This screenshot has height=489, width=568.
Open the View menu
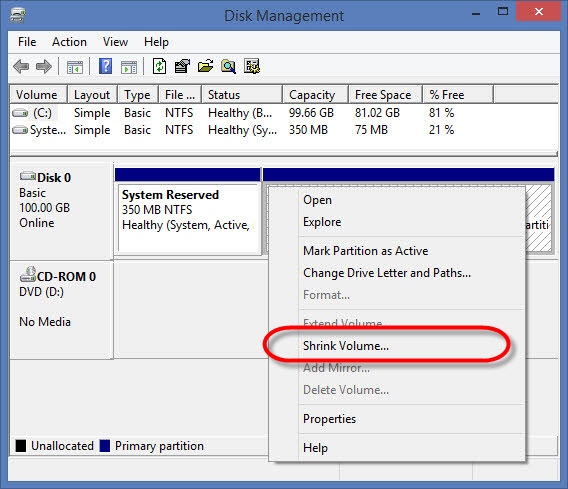click(x=115, y=42)
